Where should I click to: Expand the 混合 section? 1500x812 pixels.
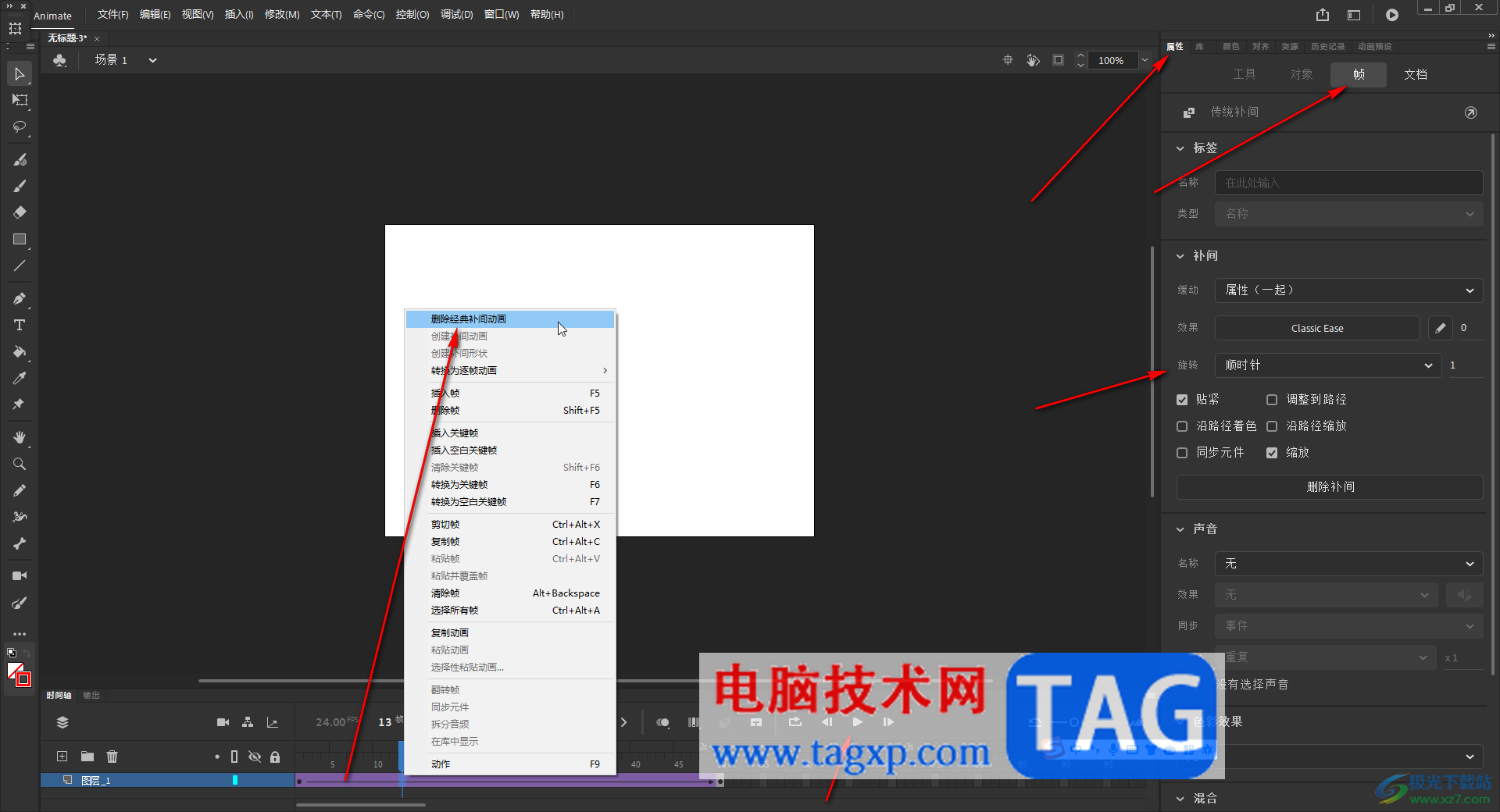[1180, 799]
